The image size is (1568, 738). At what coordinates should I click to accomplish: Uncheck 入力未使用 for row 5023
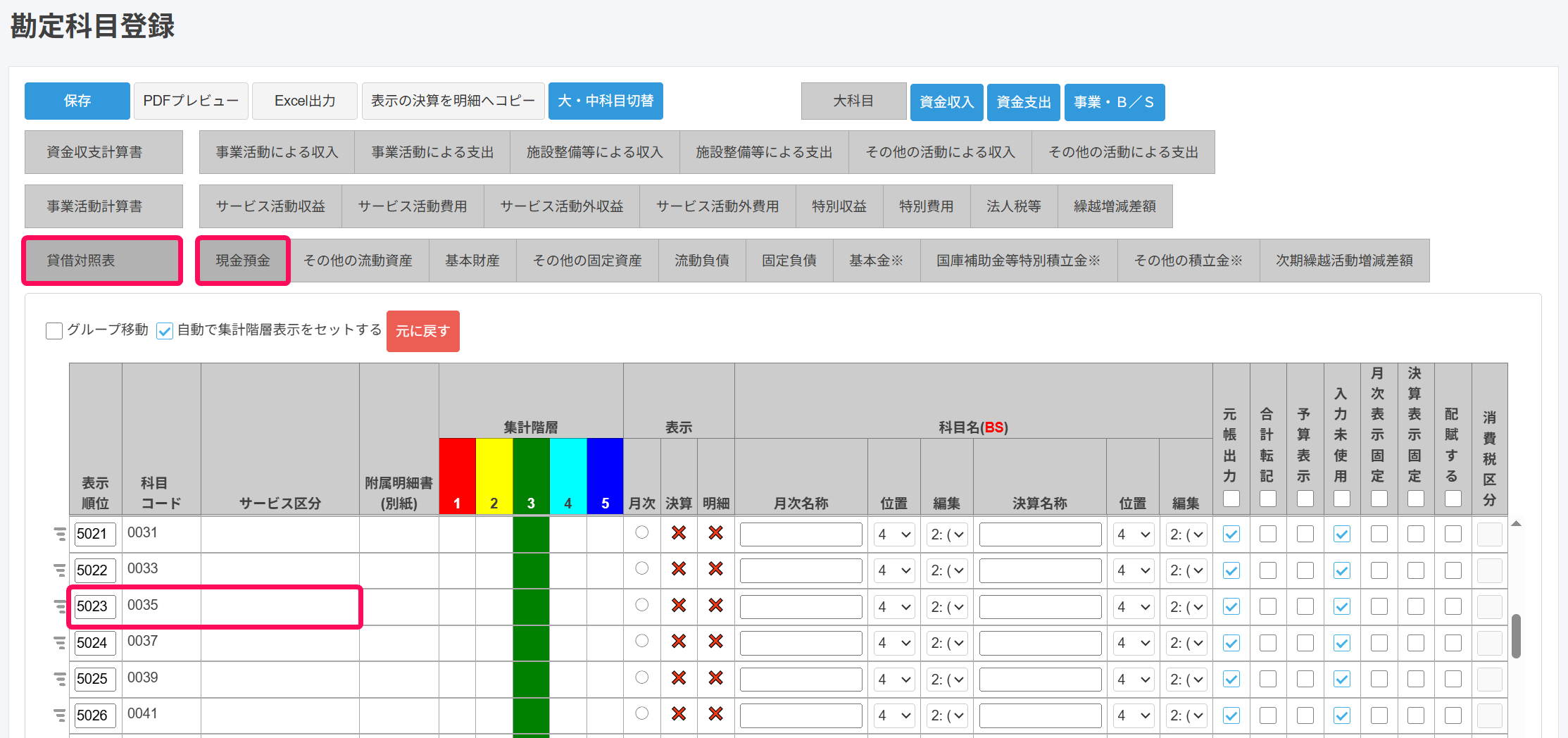[x=1341, y=606]
